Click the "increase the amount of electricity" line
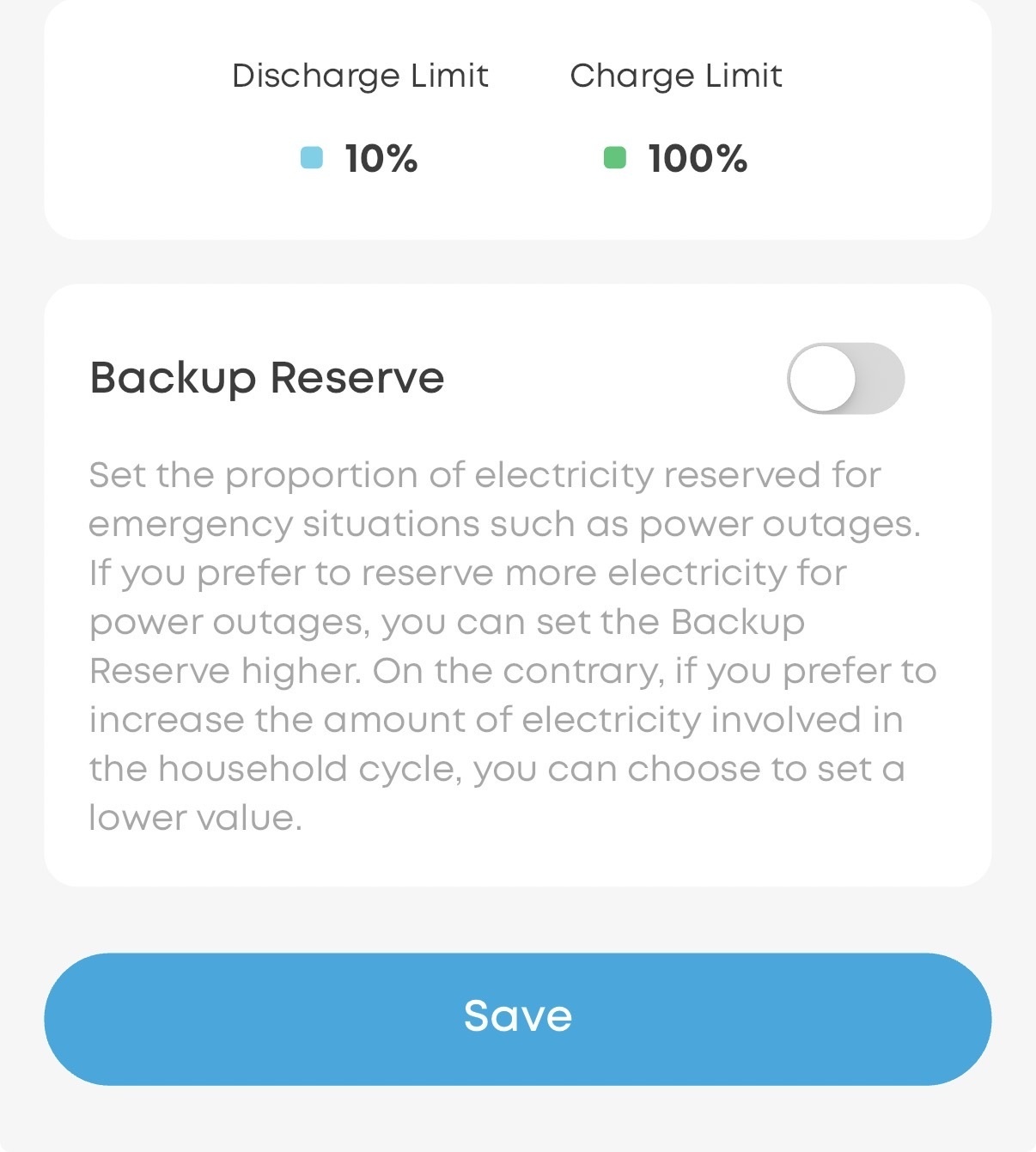Image resolution: width=1036 pixels, height=1152 pixels. pyautogui.click(x=497, y=720)
